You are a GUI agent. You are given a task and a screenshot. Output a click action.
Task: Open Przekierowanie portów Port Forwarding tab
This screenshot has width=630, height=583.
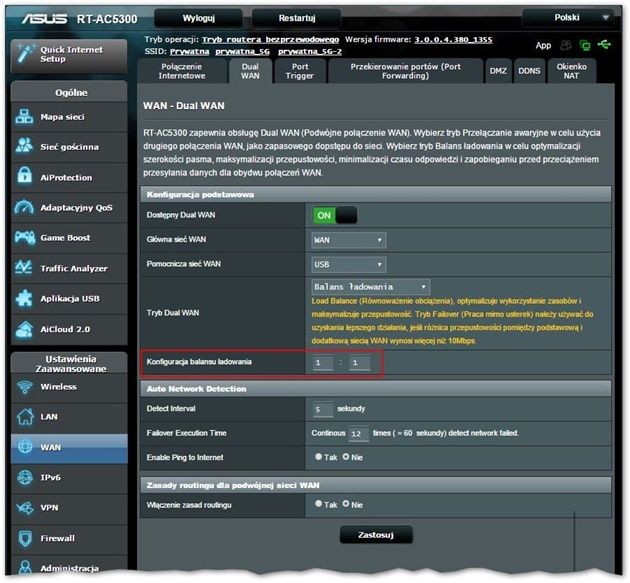click(x=405, y=71)
